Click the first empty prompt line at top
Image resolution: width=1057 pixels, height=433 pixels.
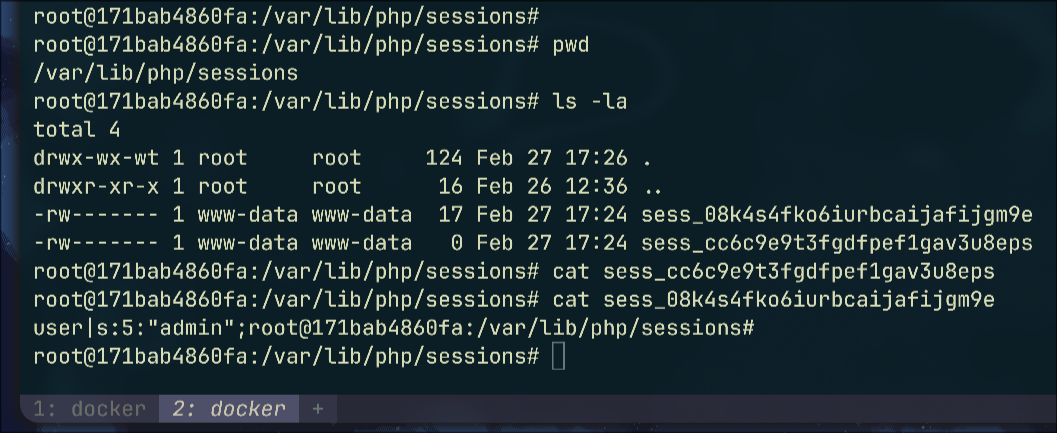click(x=286, y=18)
